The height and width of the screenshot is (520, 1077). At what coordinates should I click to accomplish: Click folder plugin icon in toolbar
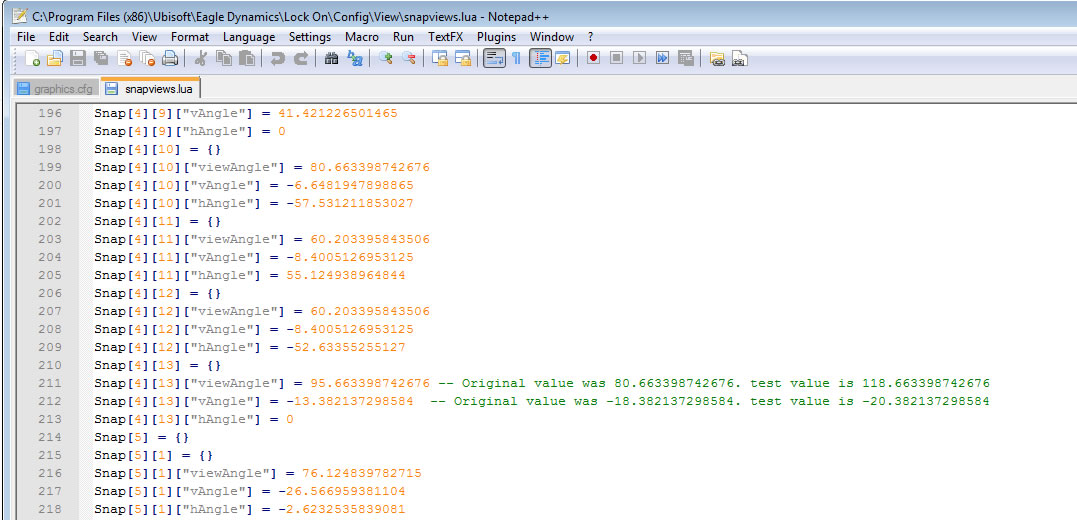(717, 58)
